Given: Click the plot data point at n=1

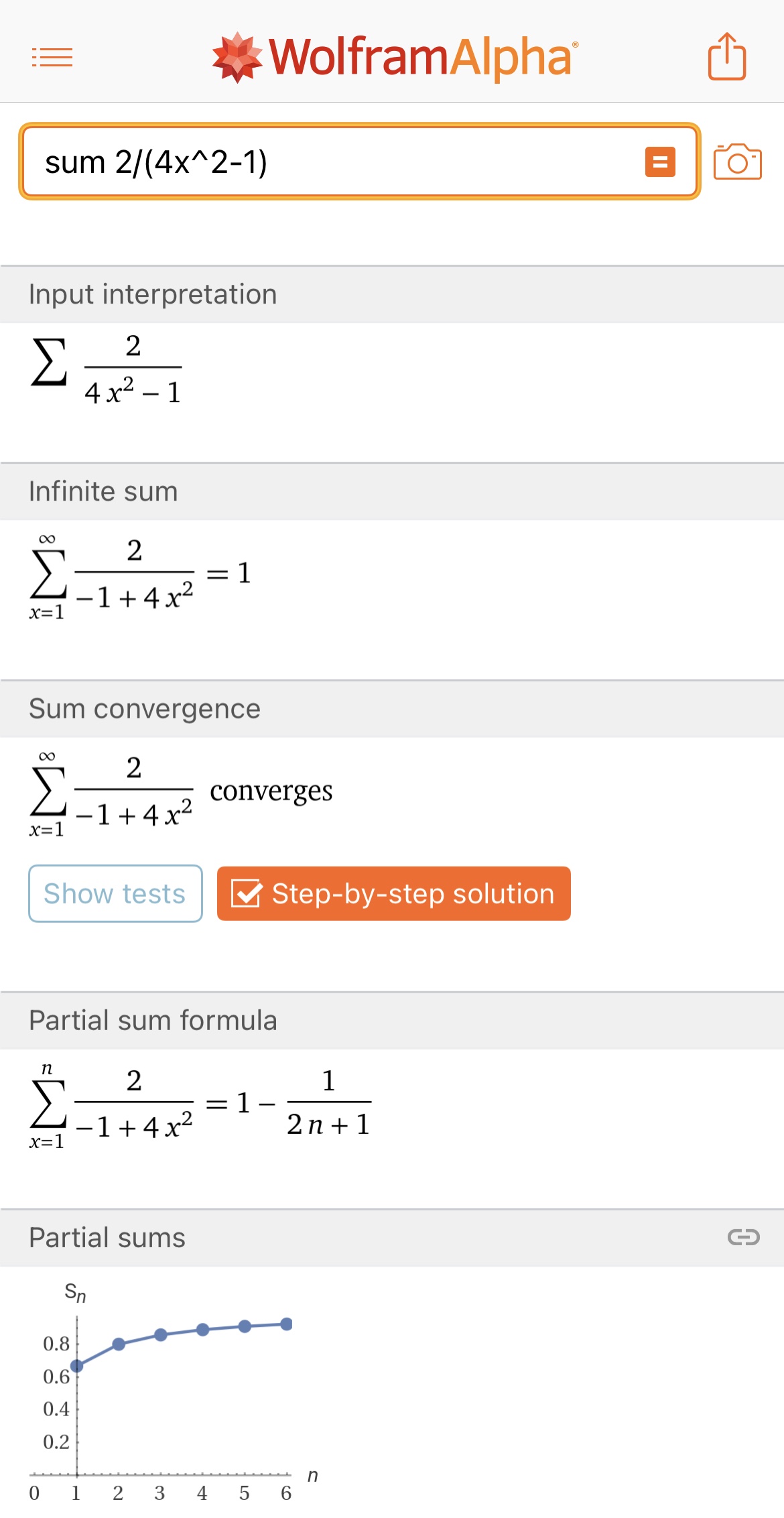Looking at the screenshot, I should point(77,1366).
